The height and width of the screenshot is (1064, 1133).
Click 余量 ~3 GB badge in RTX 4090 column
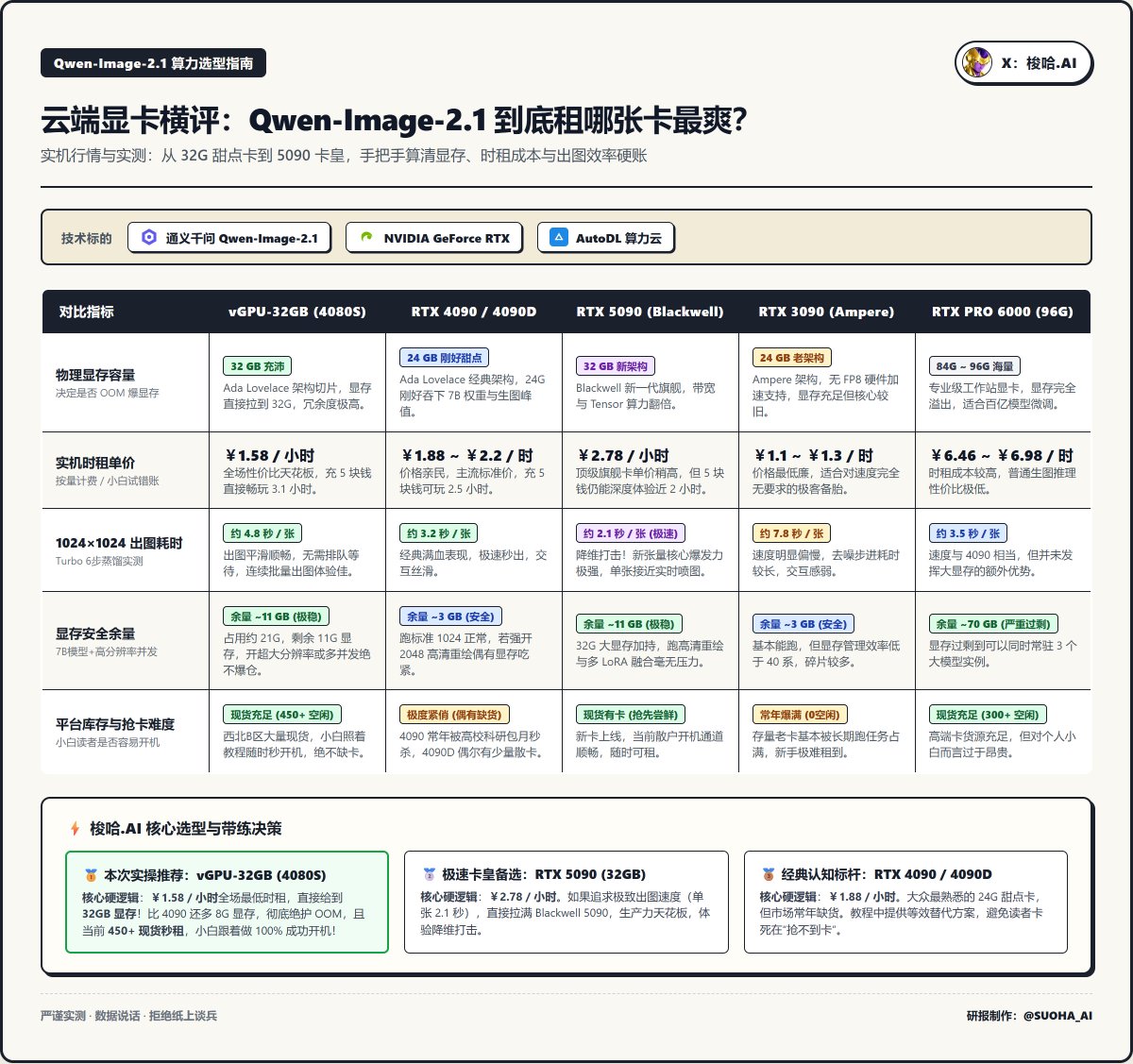pyautogui.click(x=450, y=616)
